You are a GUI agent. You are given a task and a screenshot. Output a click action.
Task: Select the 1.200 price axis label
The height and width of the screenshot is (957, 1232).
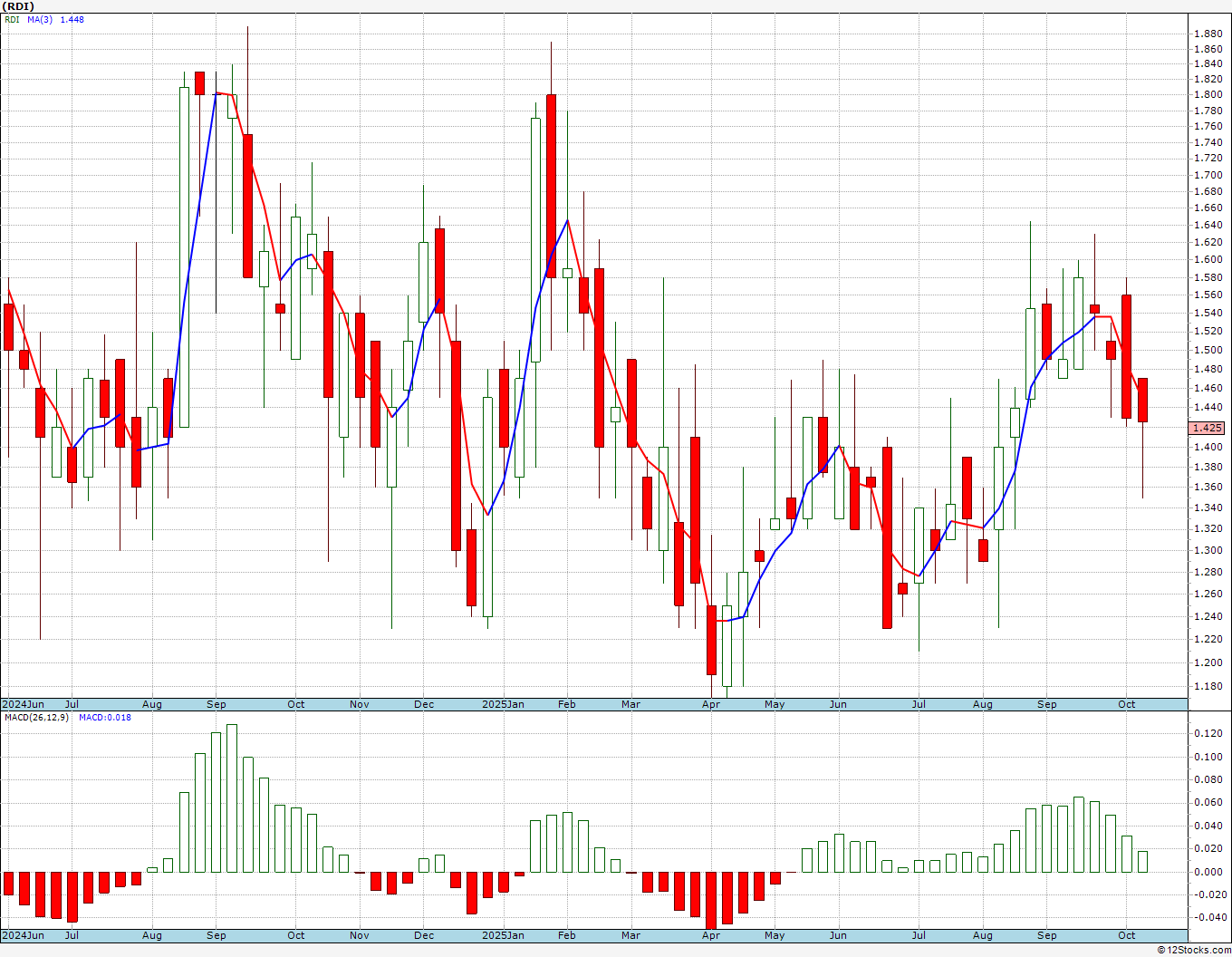click(x=1208, y=662)
